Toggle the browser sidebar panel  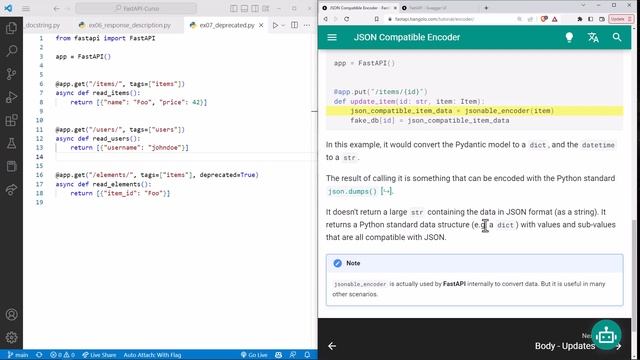tap(590, 19)
